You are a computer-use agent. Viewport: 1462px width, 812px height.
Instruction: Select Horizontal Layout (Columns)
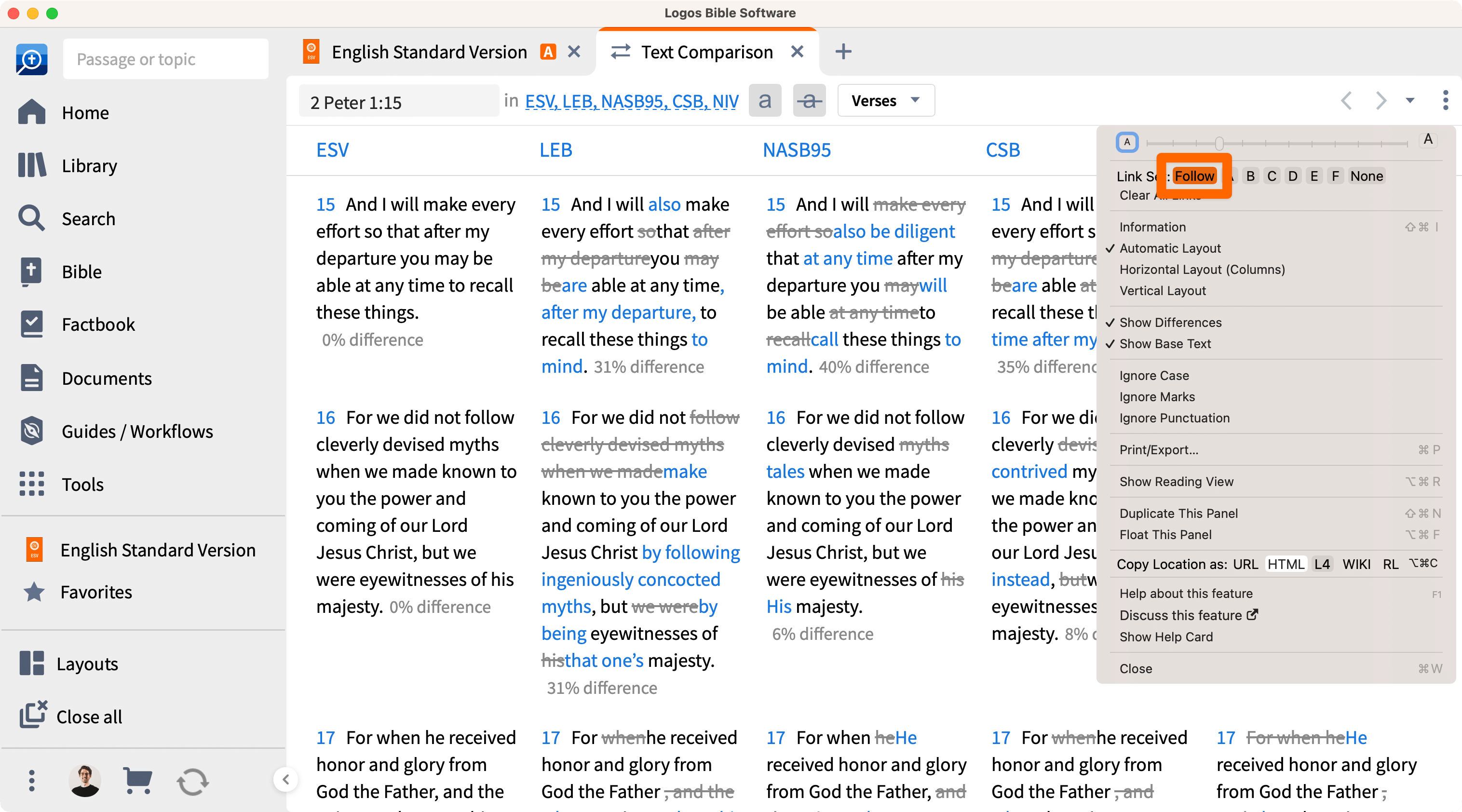(x=1202, y=269)
